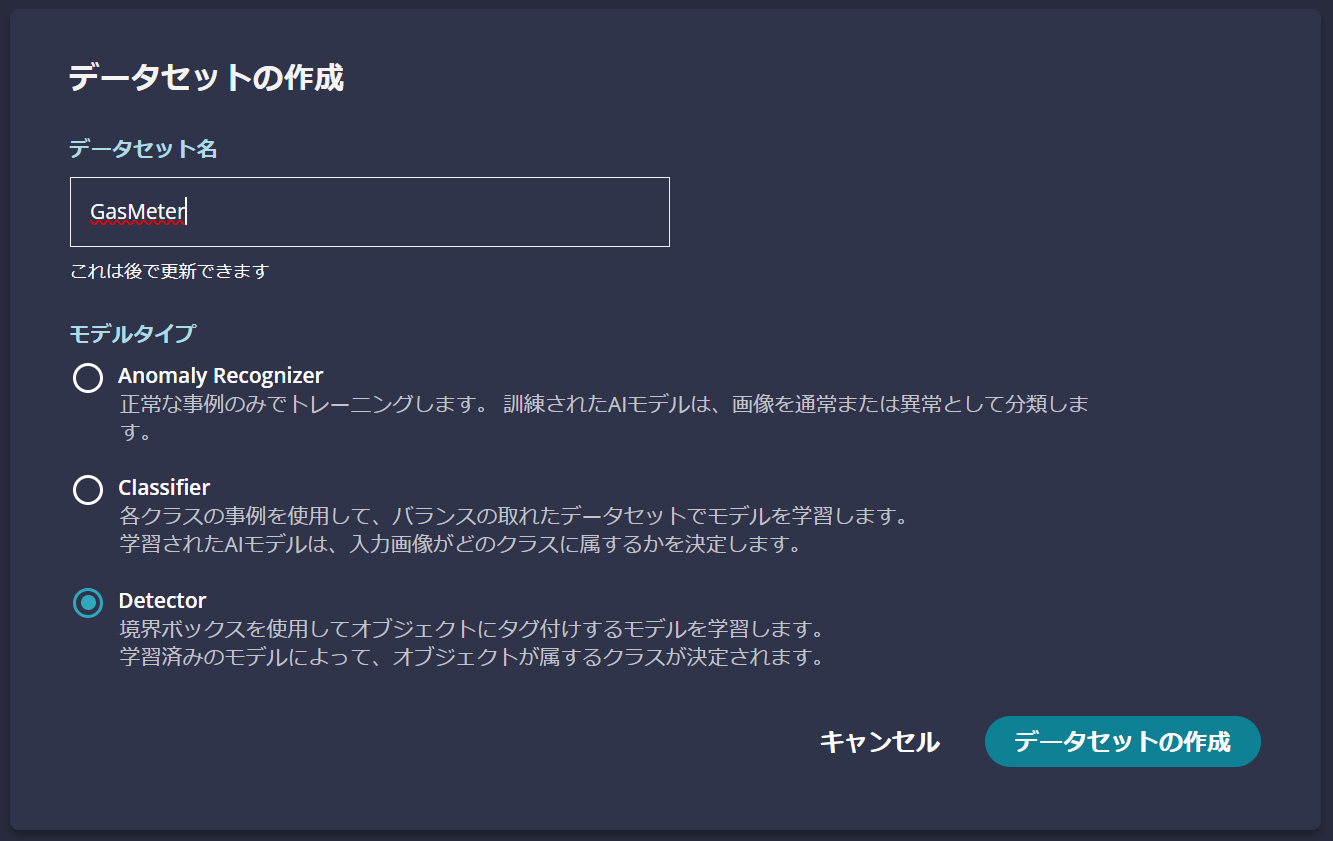The height and width of the screenshot is (841, 1333).
Task: Click the データセットの作成 dialog title
Action: (203, 75)
